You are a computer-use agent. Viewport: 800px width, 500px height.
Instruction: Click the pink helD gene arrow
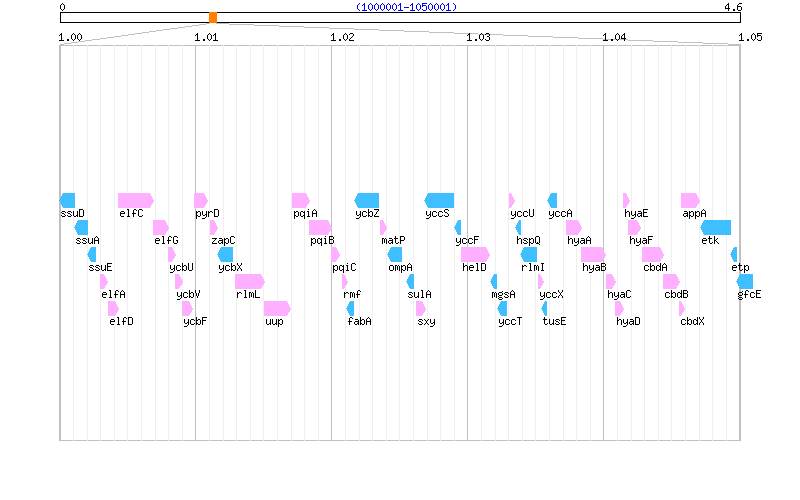475,254
